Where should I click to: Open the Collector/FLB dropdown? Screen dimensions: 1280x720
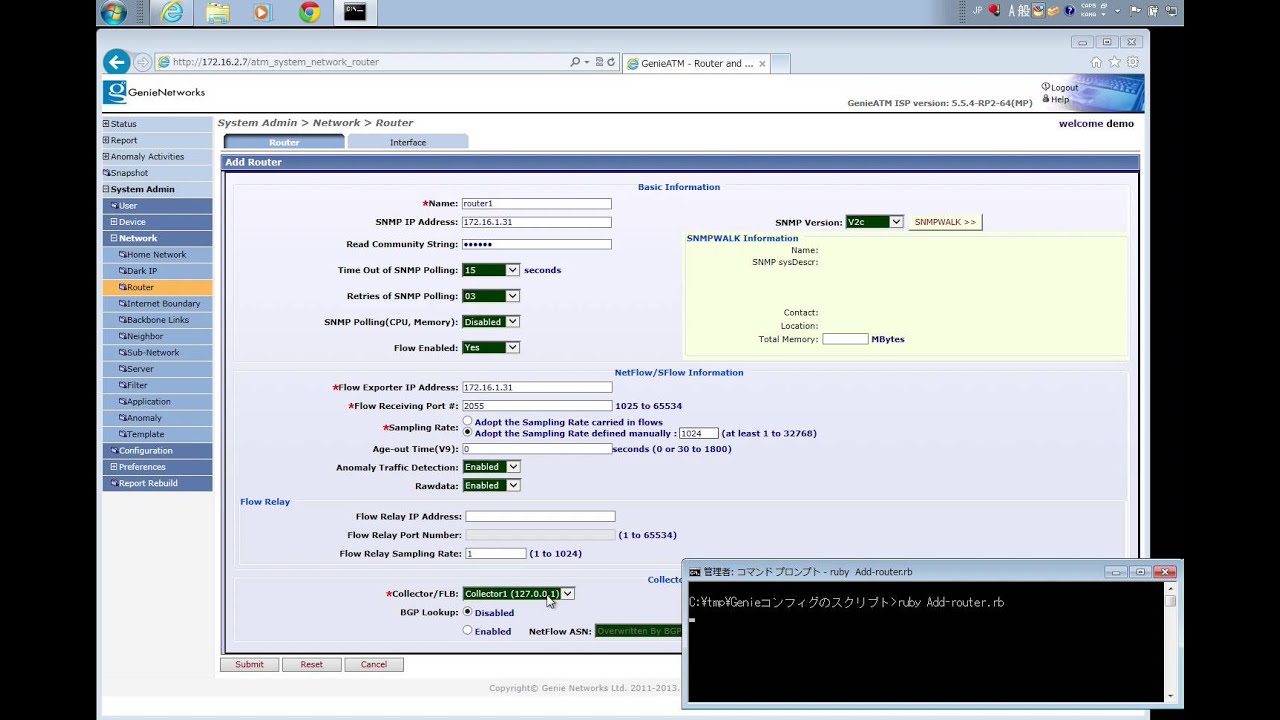(518, 594)
